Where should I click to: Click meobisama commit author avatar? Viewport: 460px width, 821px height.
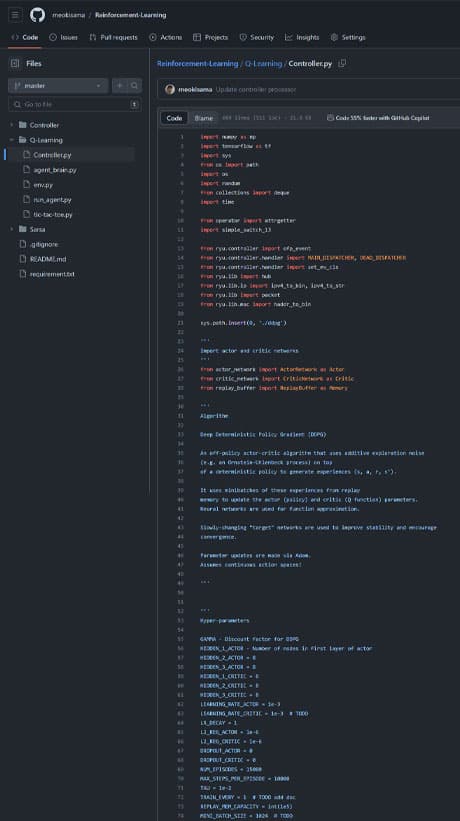tap(170, 89)
